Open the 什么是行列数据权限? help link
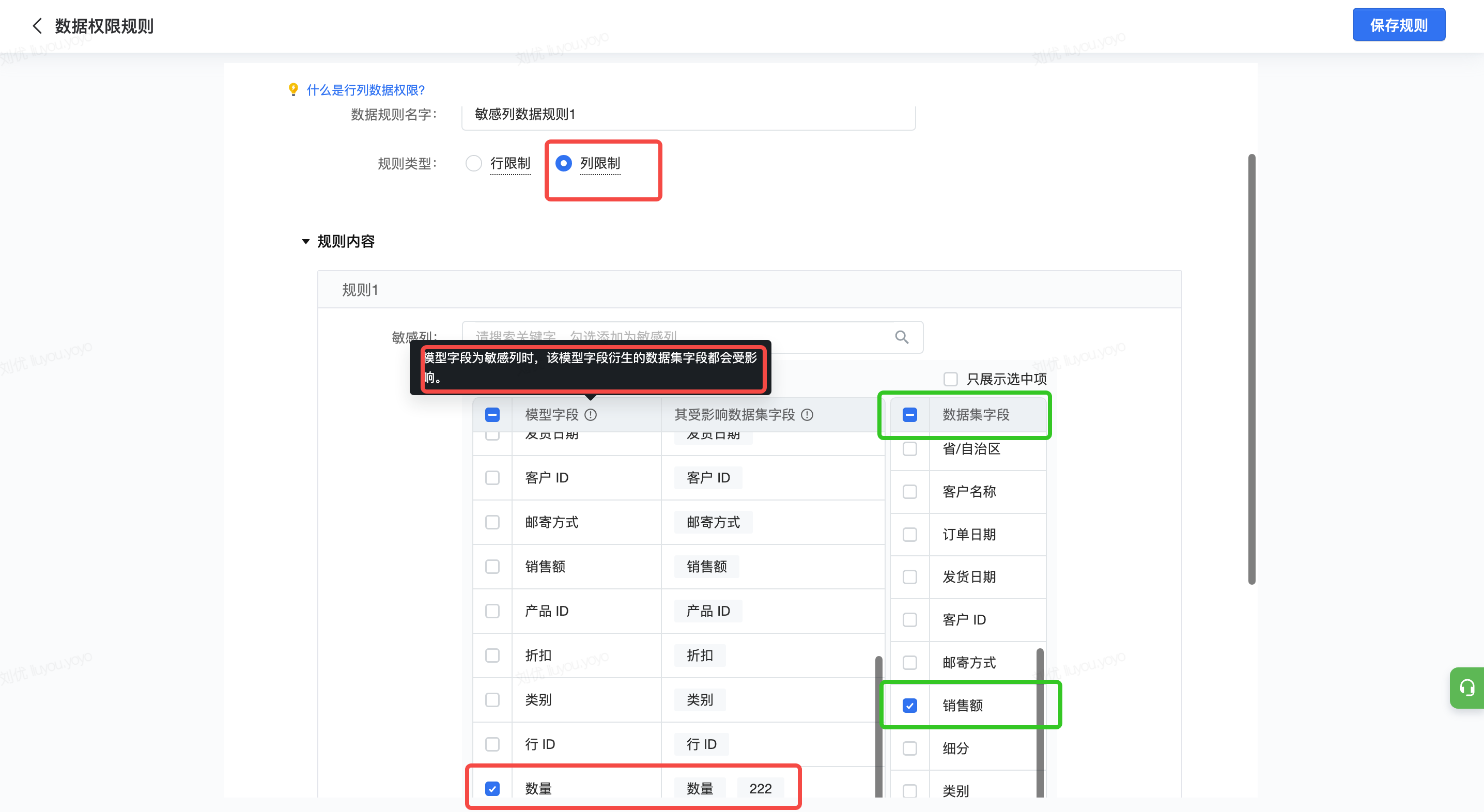 coord(365,90)
